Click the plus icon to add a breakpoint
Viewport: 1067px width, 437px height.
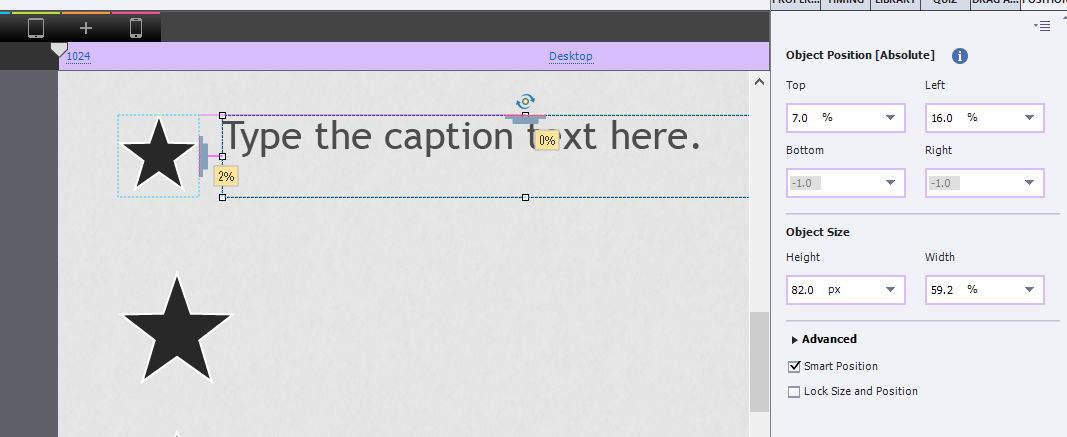point(86,28)
